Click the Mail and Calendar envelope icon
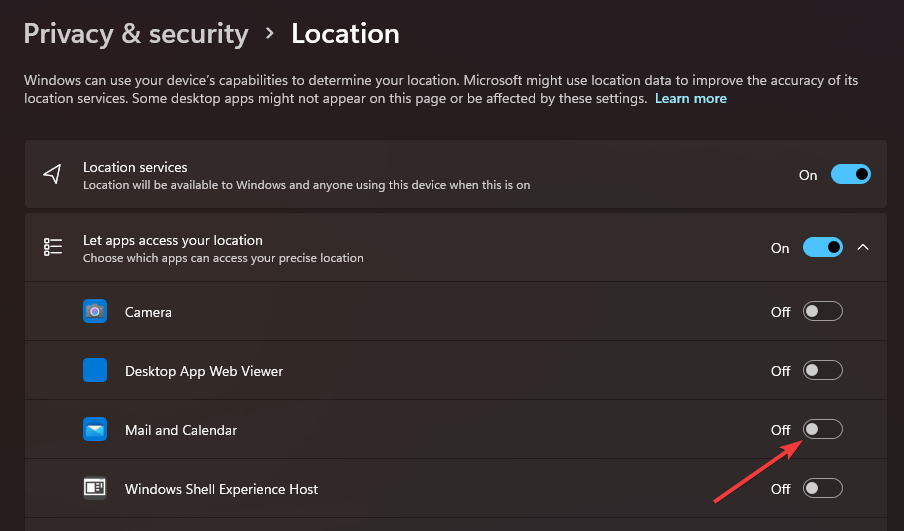Viewport: 904px width, 531px height. [95, 430]
